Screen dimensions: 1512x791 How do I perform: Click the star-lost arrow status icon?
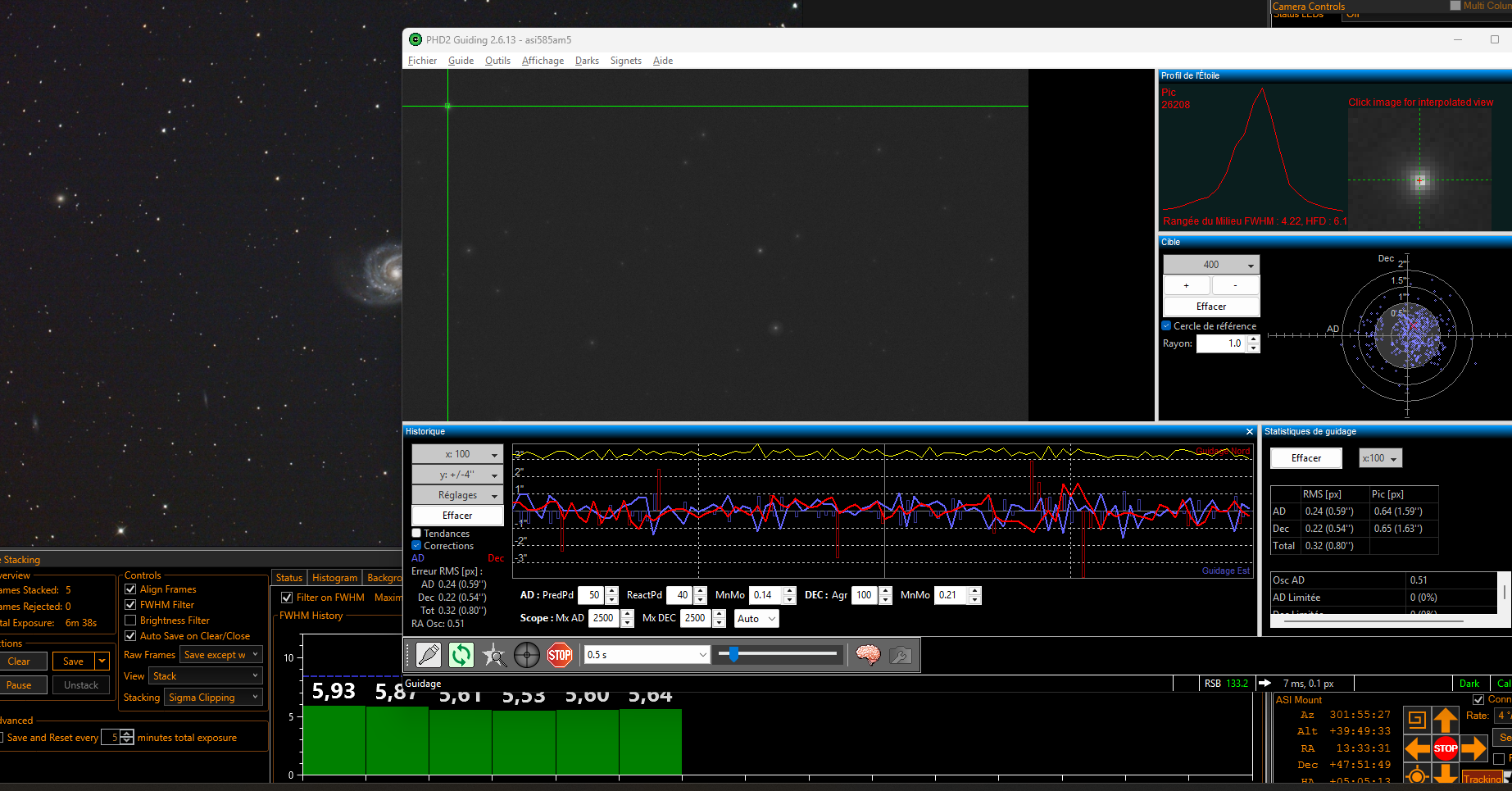coord(1265,683)
